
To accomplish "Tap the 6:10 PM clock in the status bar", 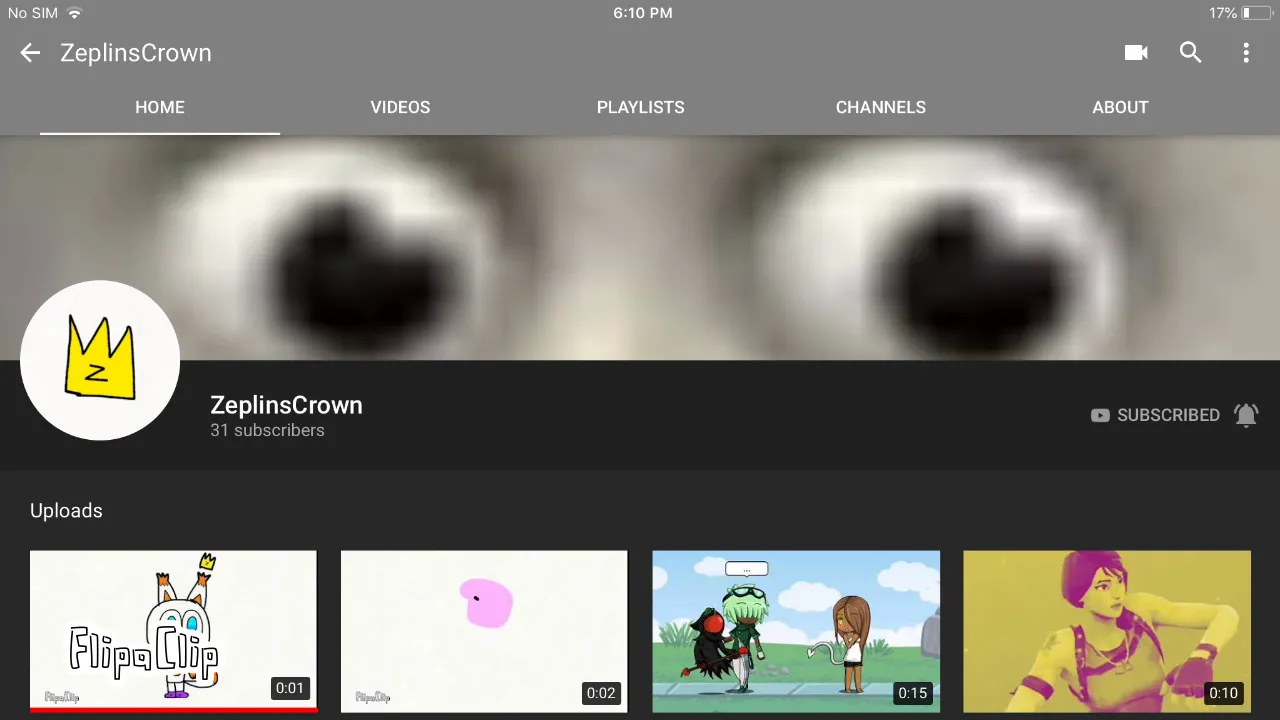I will pyautogui.click(x=641, y=13).
